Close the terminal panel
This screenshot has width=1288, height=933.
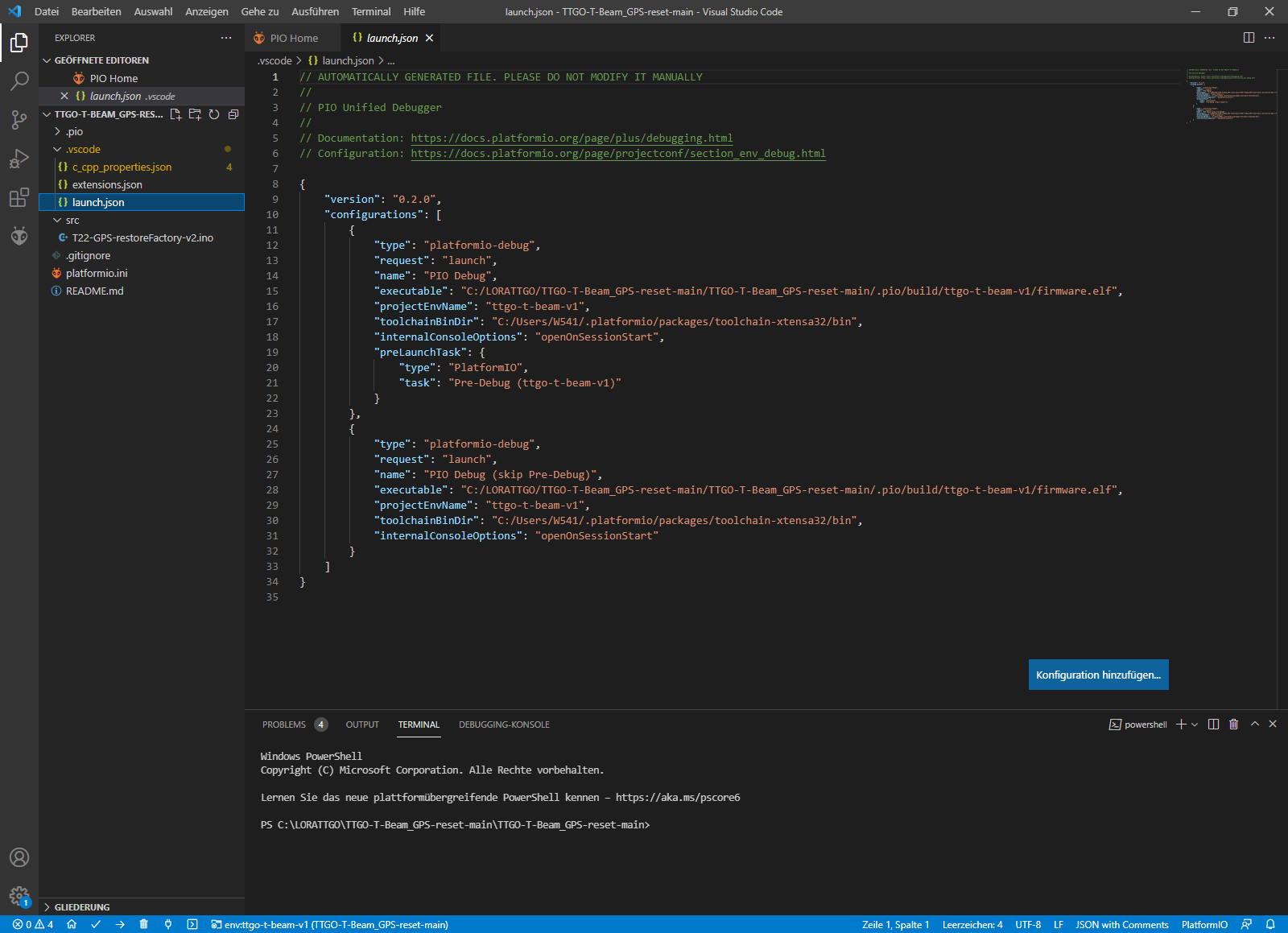click(x=1273, y=725)
